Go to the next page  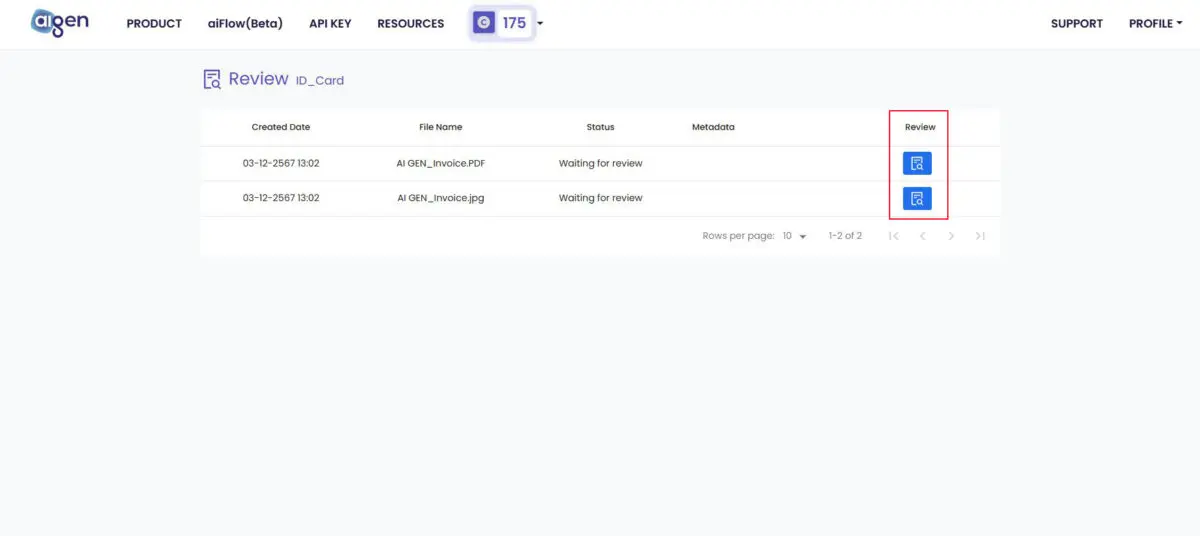coord(951,236)
